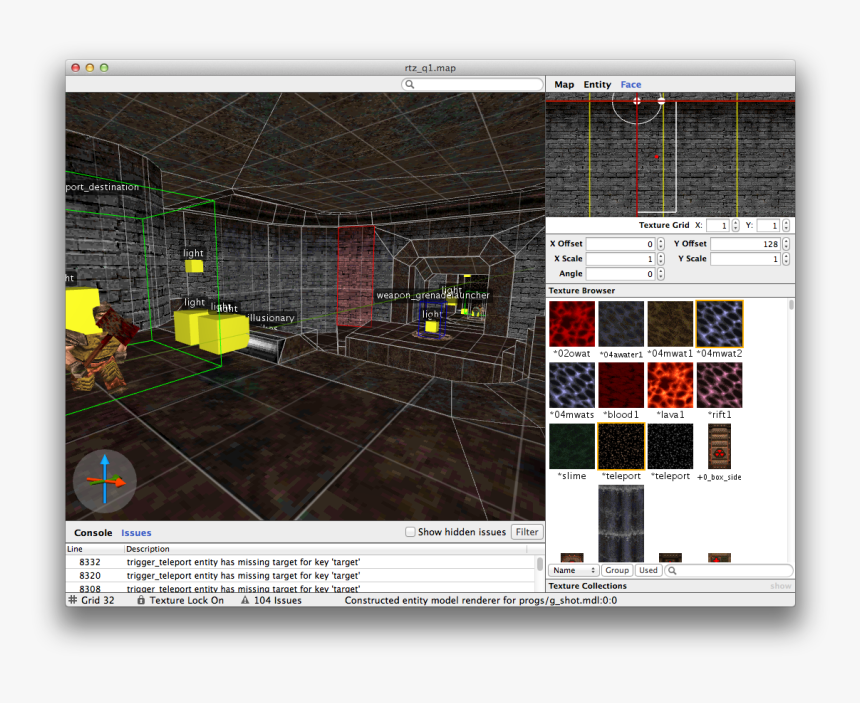The image size is (860, 703).
Task: Select the *lava1 texture
Action: point(670,385)
